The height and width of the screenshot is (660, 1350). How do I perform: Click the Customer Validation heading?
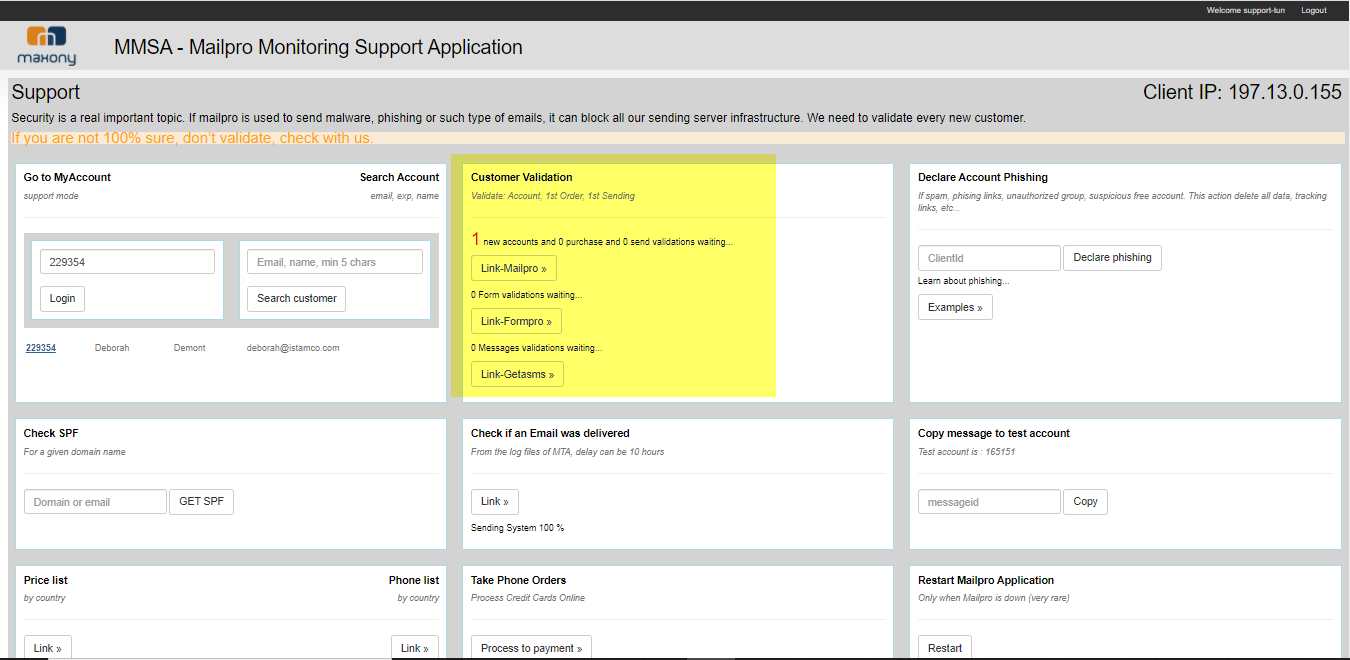[x=522, y=177]
